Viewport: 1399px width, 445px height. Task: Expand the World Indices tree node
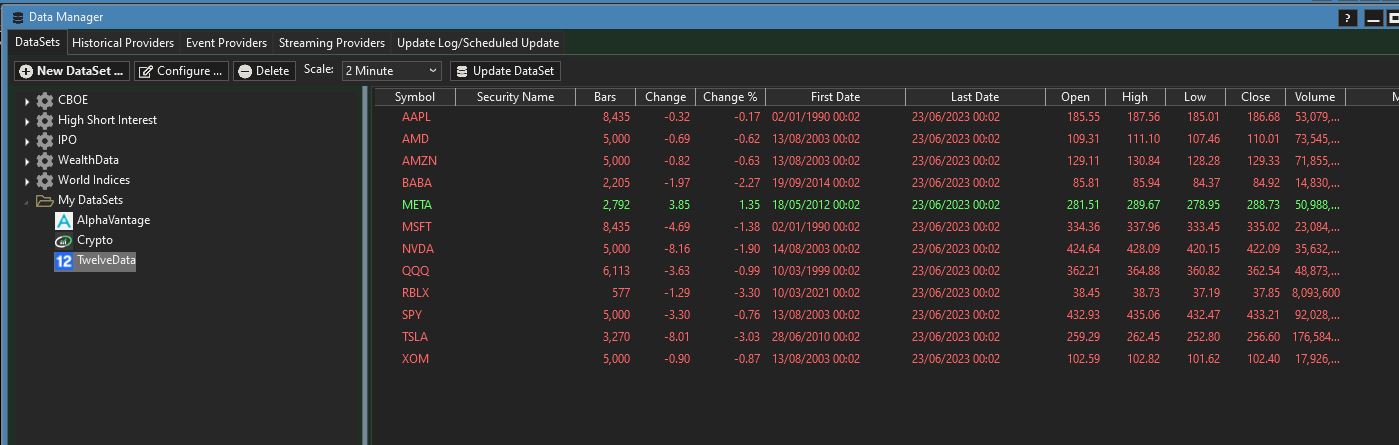[x=27, y=181]
